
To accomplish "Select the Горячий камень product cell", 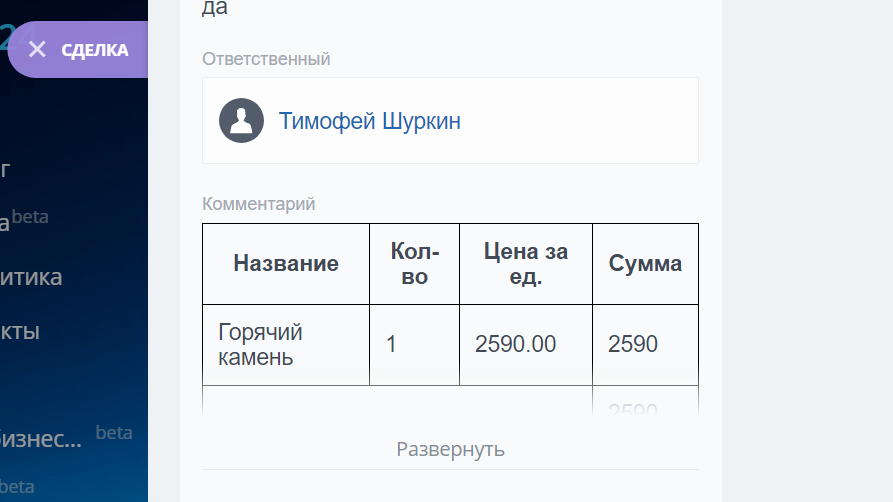I will pos(260,344).
